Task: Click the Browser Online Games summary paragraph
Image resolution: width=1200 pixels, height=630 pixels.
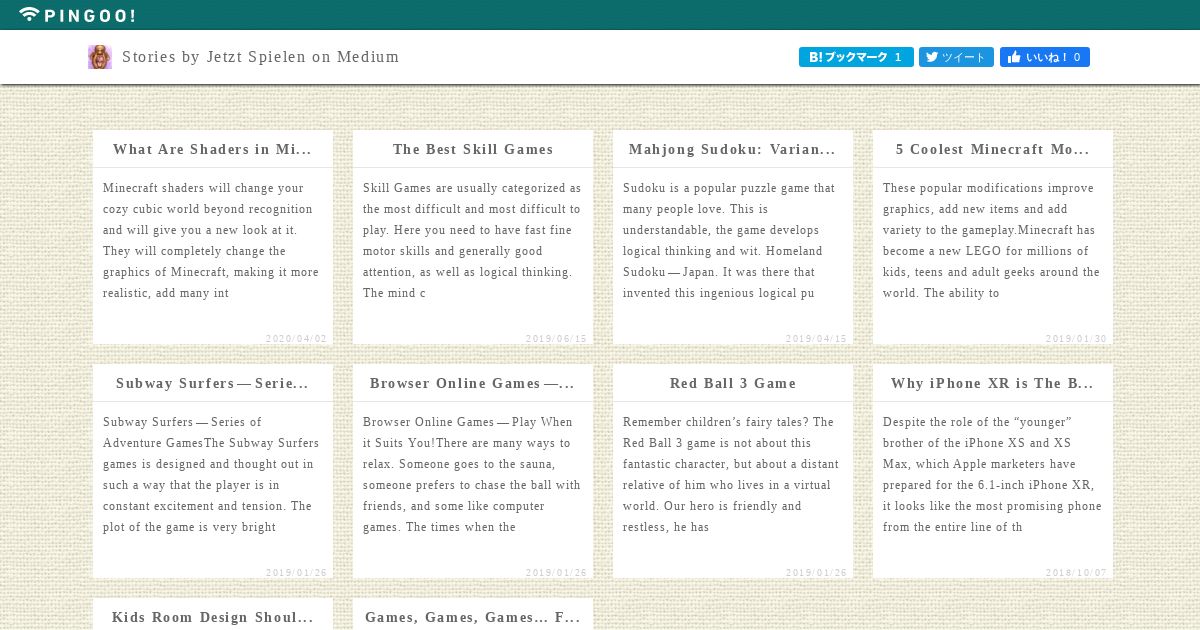Action: (x=473, y=474)
